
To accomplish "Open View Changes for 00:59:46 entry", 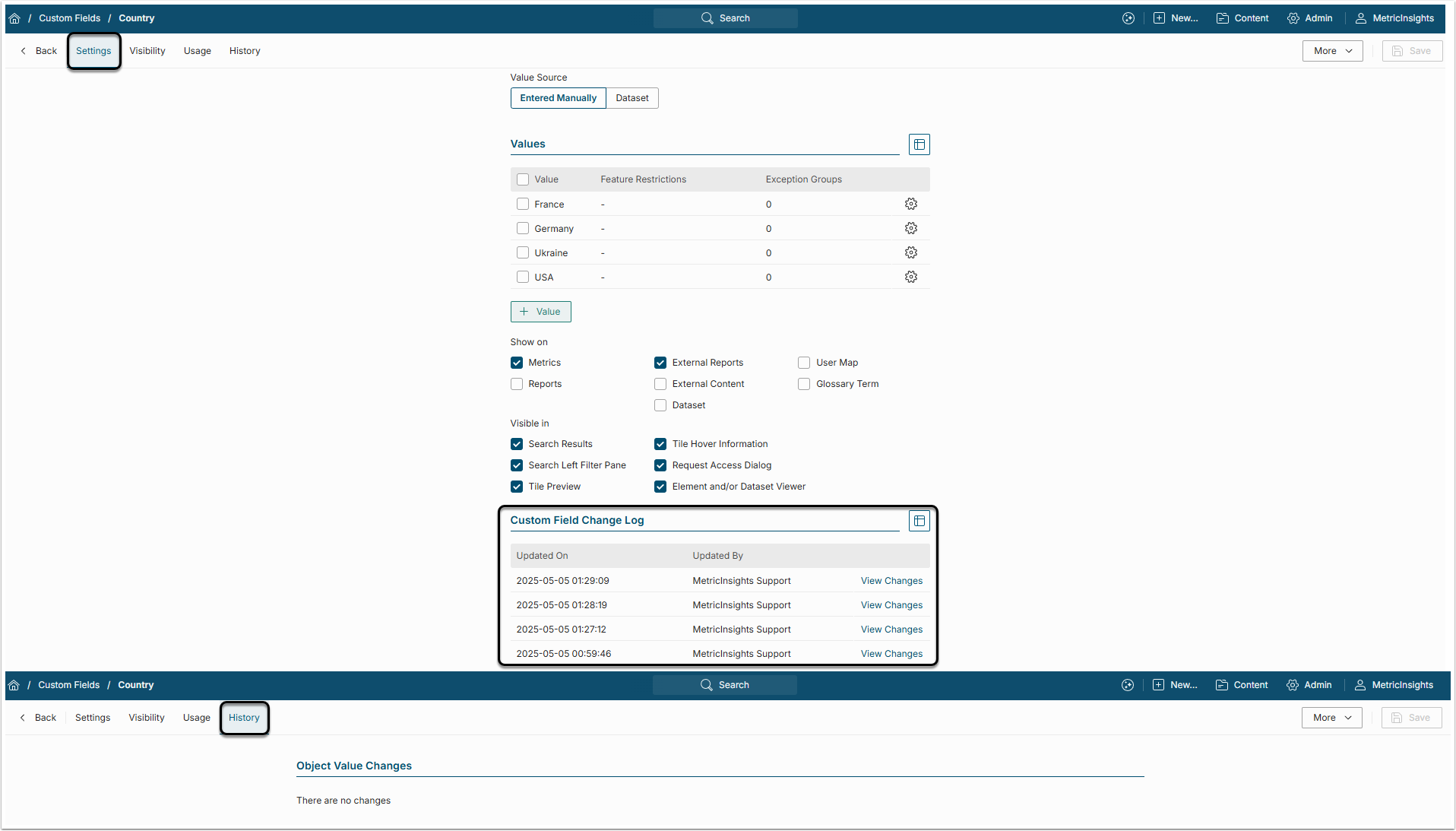I will click(x=891, y=654).
